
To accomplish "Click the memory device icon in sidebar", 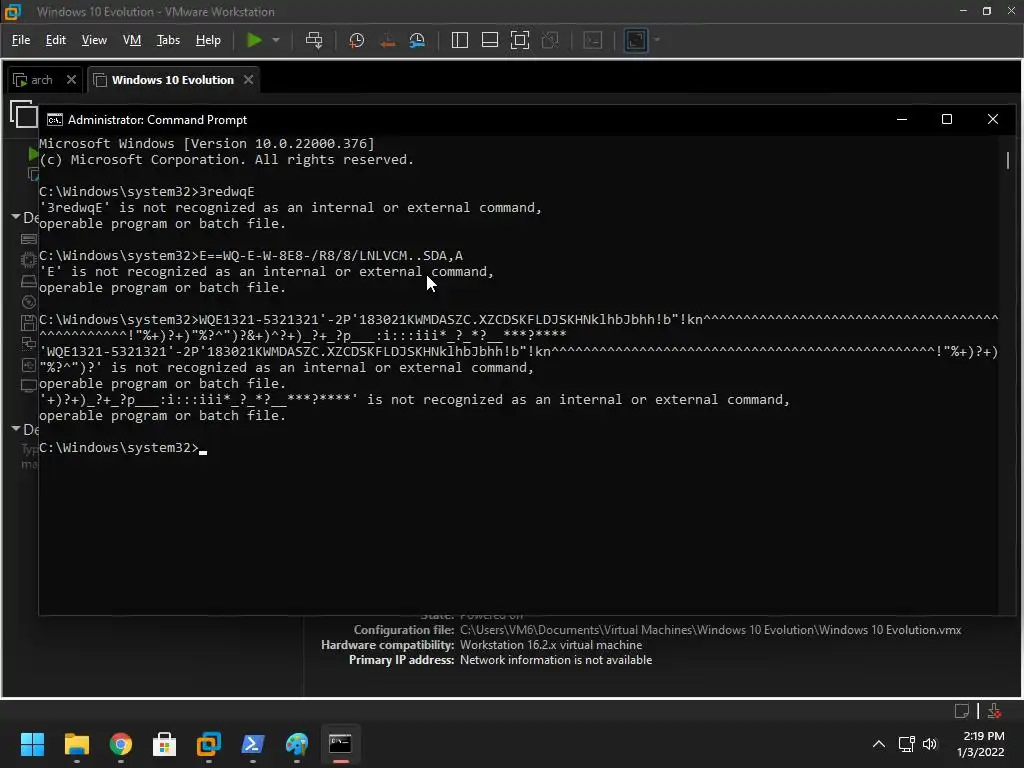I will (29, 239).
